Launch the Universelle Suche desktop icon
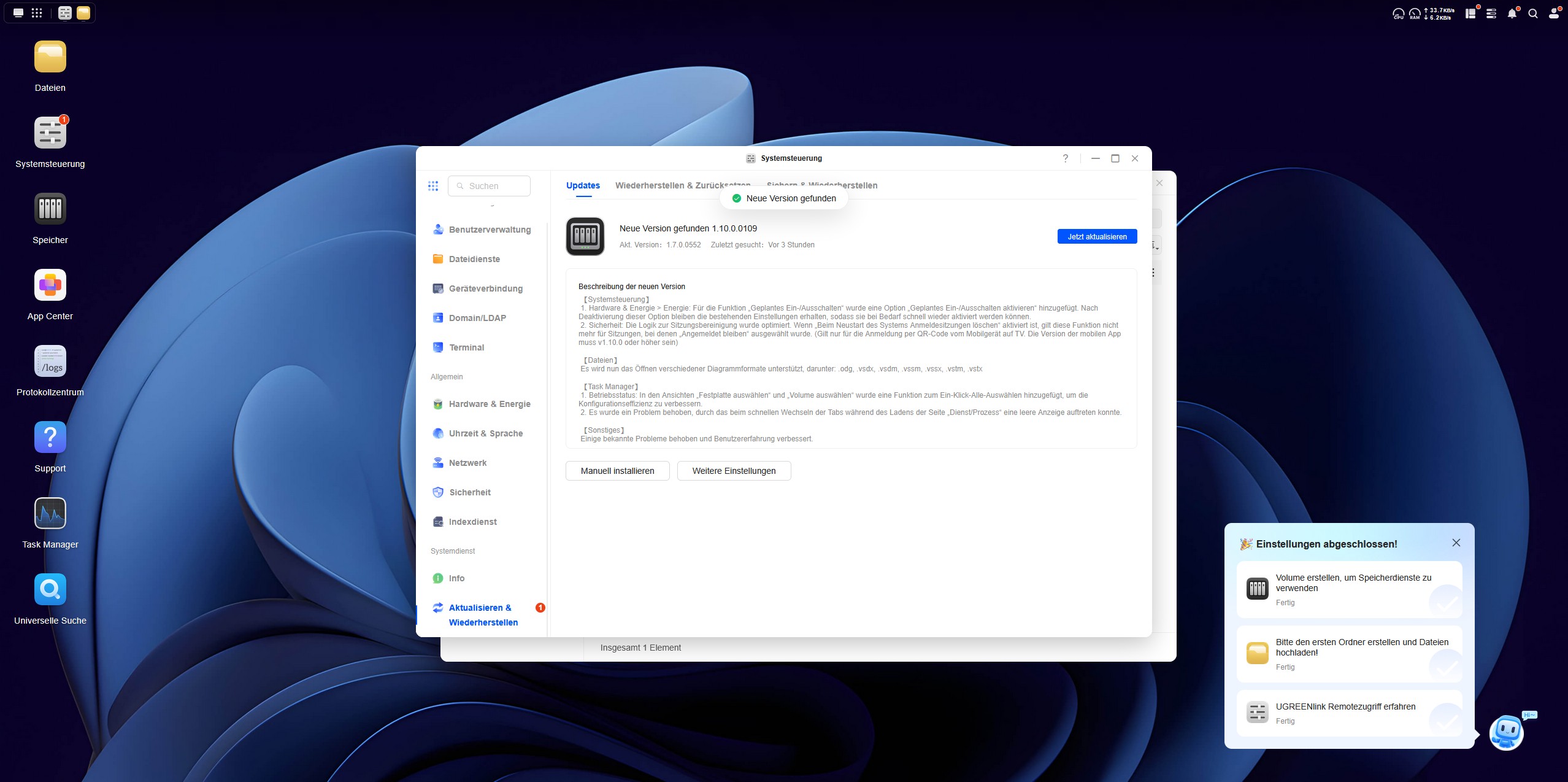Image resolution: width=1568 pixels, height=782 pixels. pos(50,590)
